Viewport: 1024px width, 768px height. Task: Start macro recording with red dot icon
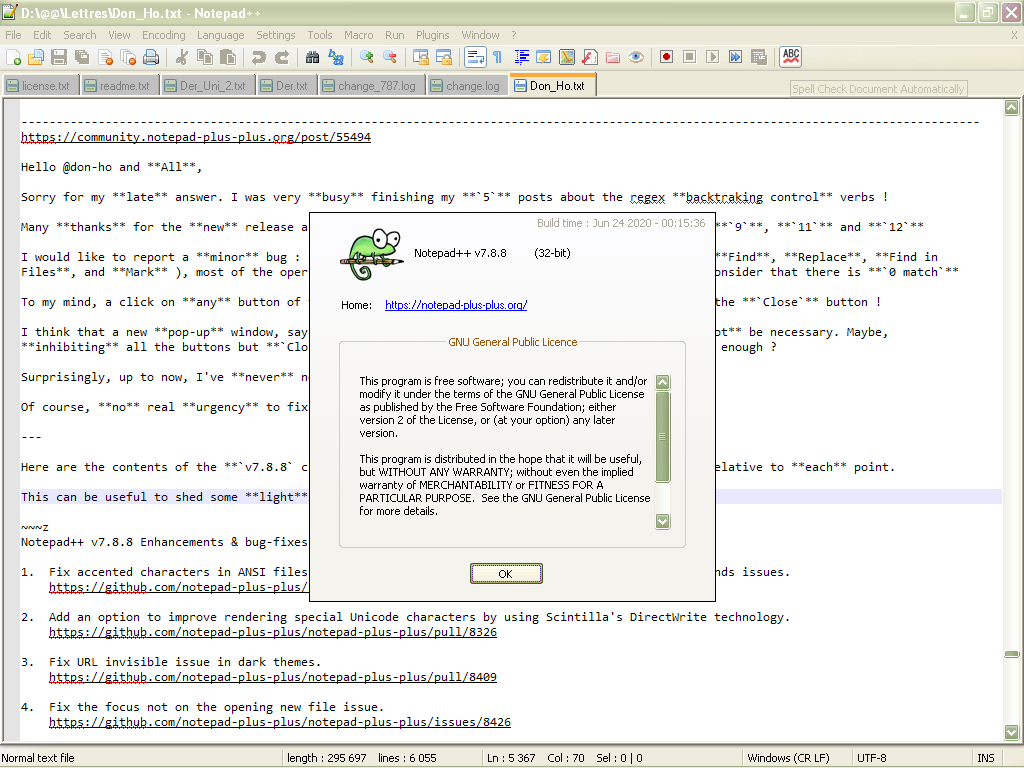pos(666,57)
